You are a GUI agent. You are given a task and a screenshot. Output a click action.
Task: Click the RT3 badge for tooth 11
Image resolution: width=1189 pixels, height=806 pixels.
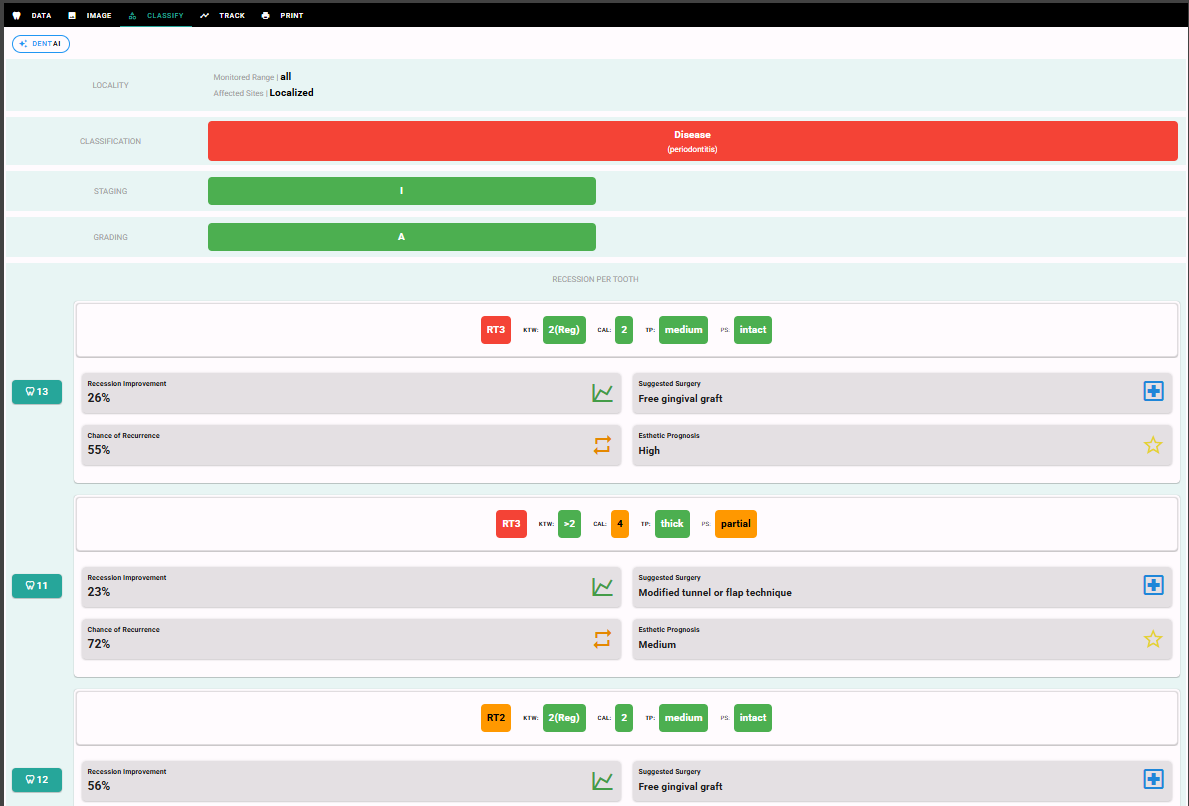[x=511, y=524]
